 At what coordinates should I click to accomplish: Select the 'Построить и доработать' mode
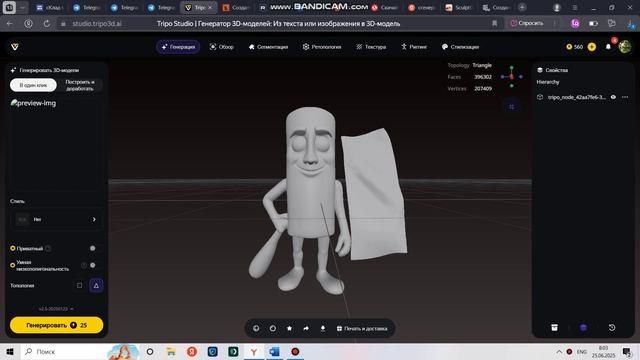click(x=80, y=85)
